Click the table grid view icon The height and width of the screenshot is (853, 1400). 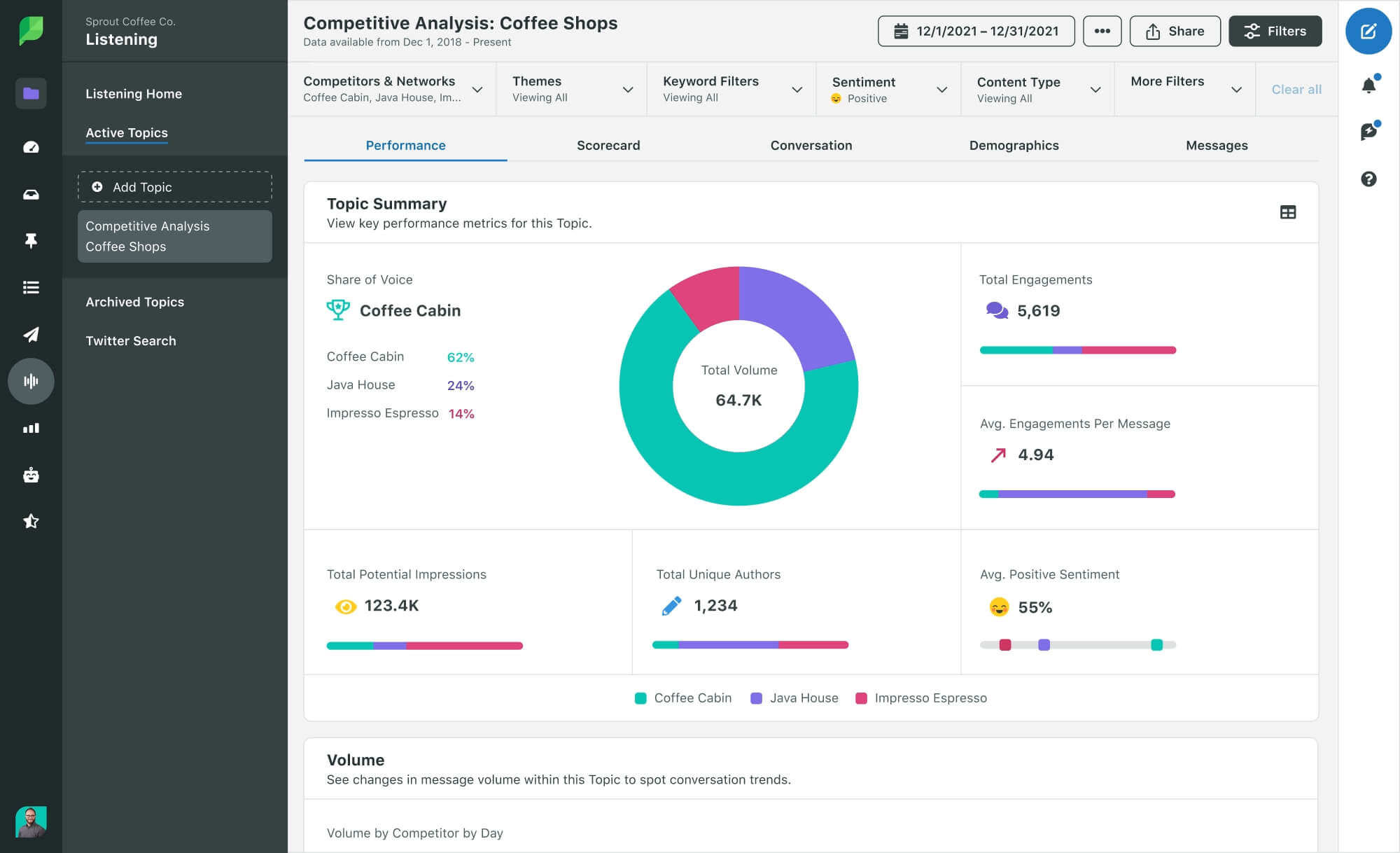(1288, 211)
